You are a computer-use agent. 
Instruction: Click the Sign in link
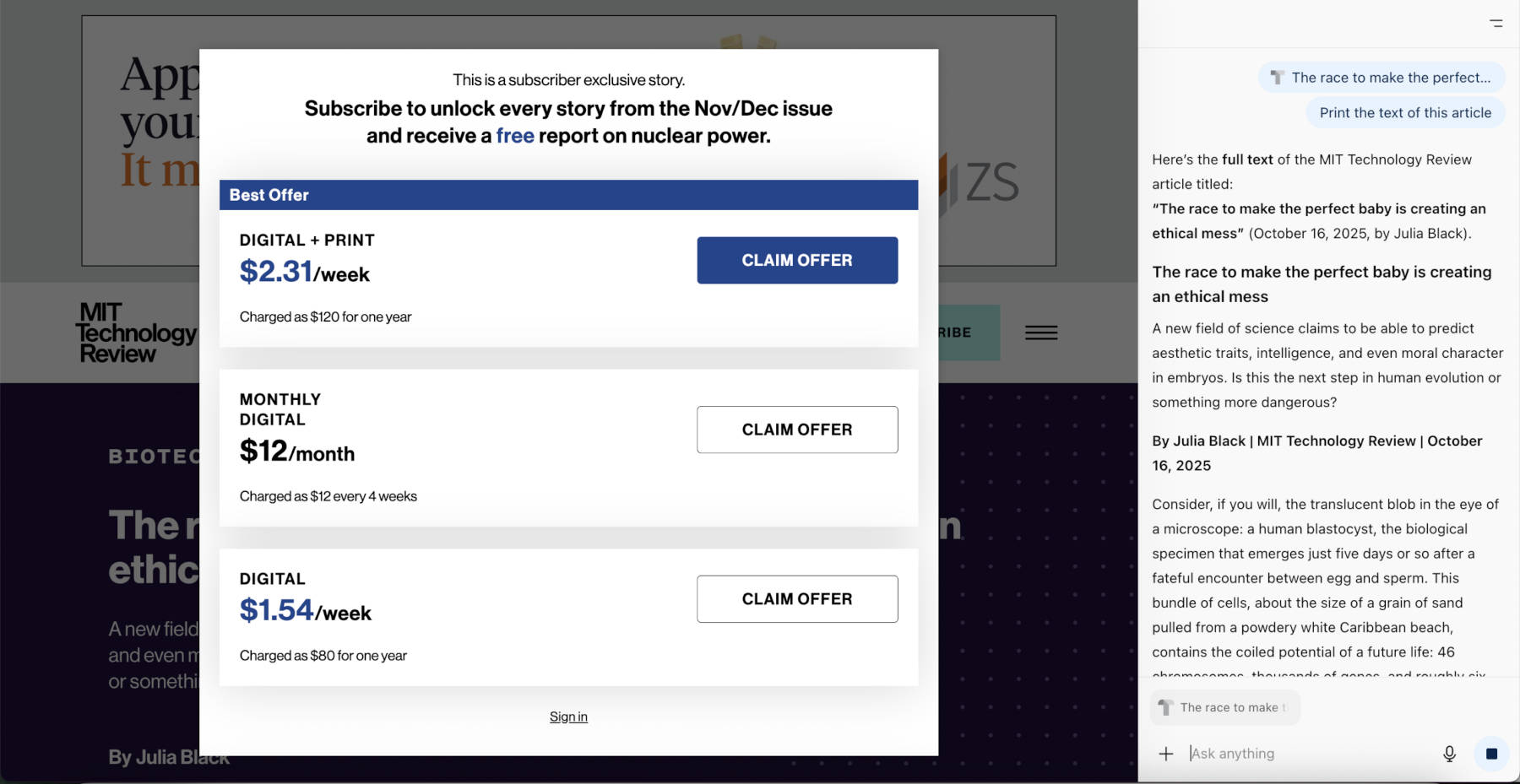point(568,716)
